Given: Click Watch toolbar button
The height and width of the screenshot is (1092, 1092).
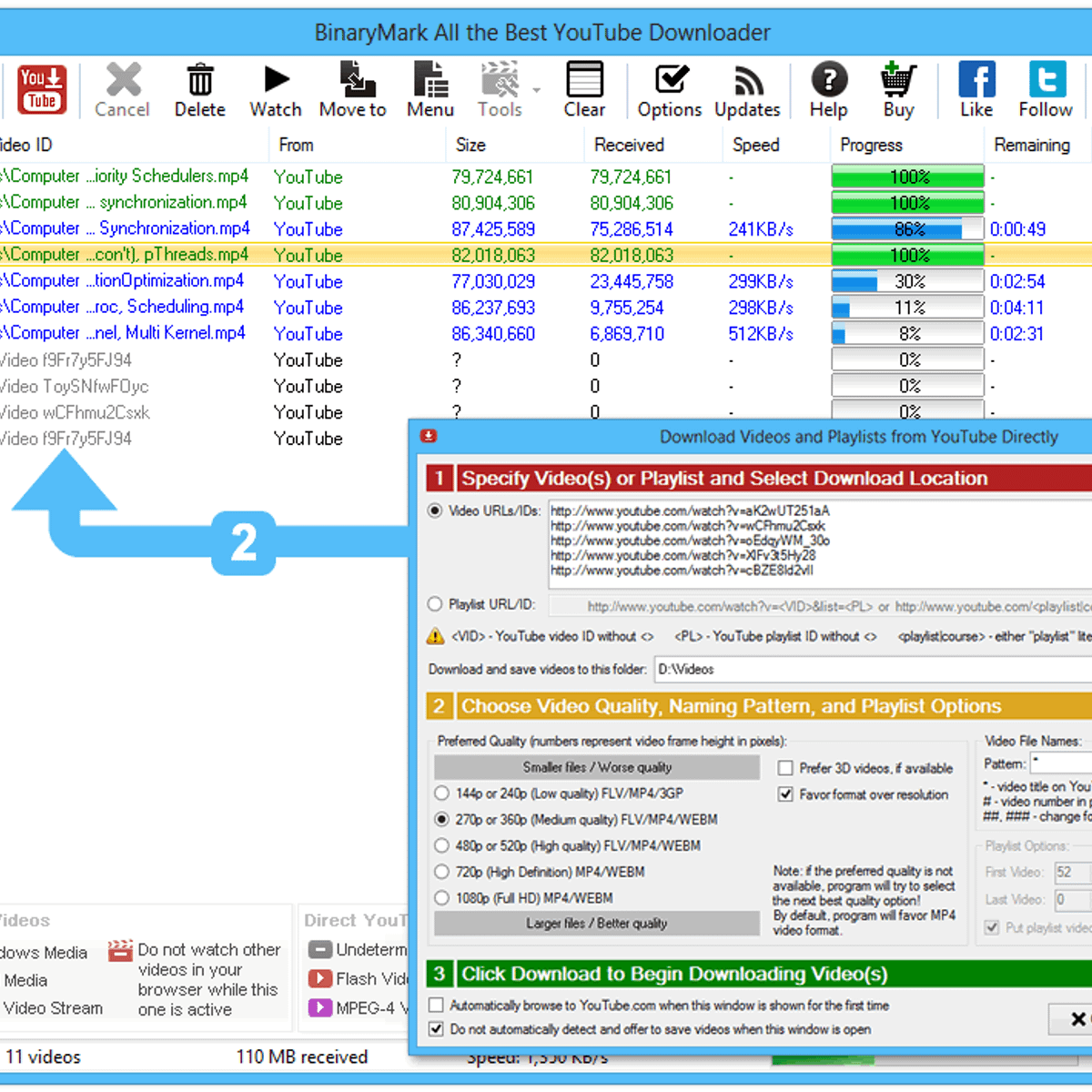Looking at the screenshot, I should pos(276,90).
